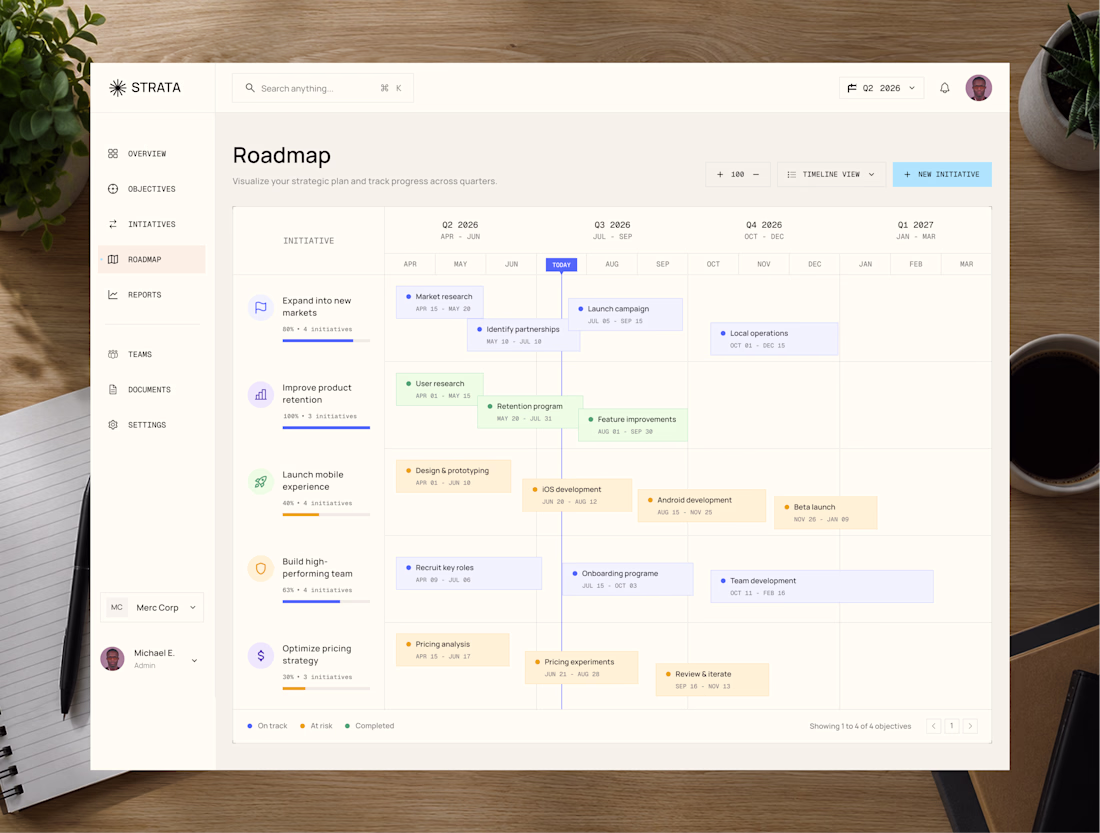Open the Pricing experiments task bar

tap(582, 667)
